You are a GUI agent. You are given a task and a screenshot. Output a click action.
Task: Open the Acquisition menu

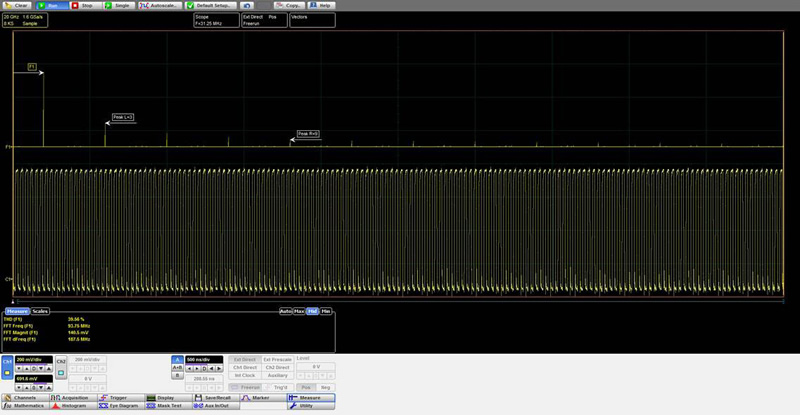72,398
